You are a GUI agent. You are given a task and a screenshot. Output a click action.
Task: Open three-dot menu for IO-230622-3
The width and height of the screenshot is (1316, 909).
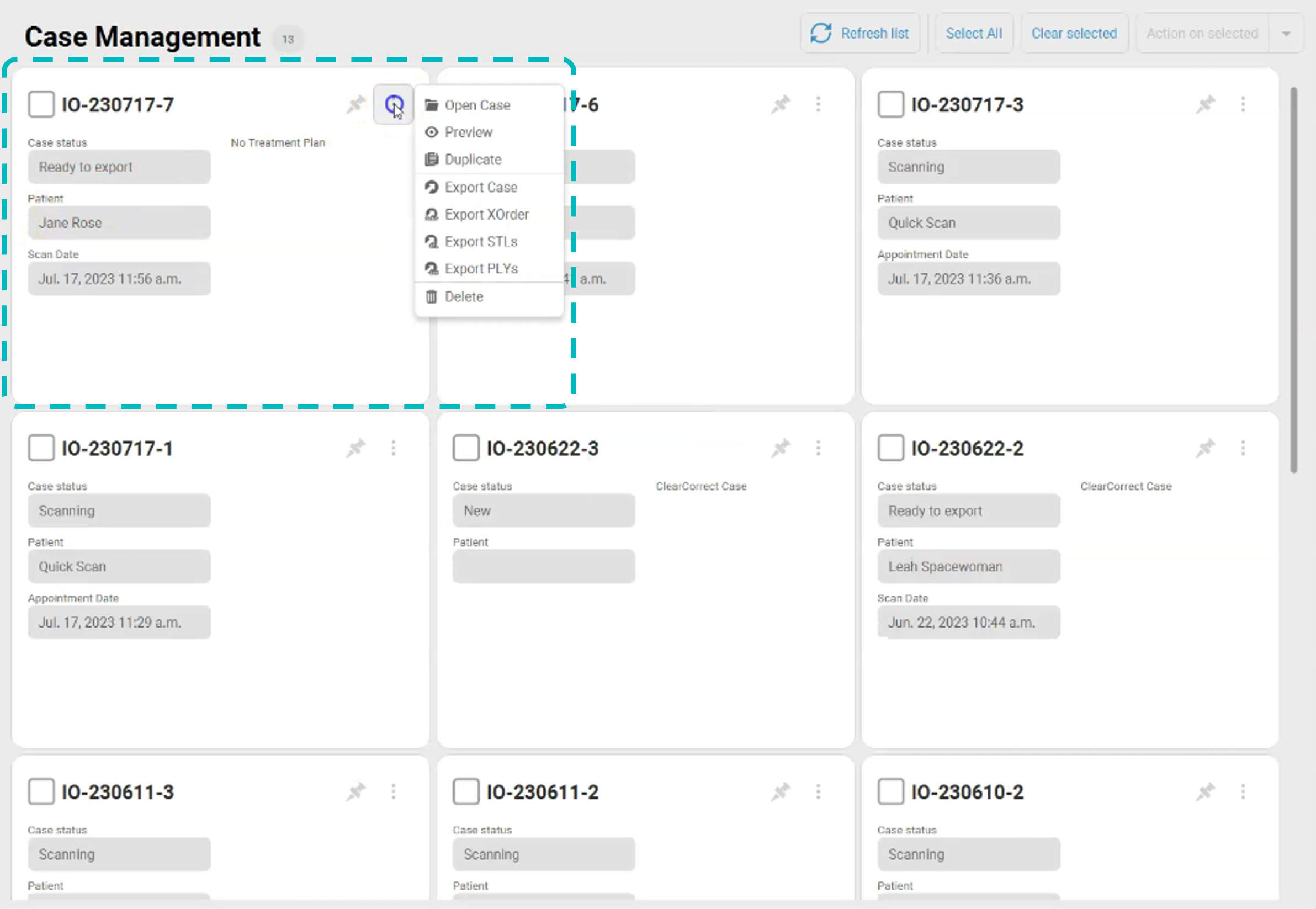[818, 448]
